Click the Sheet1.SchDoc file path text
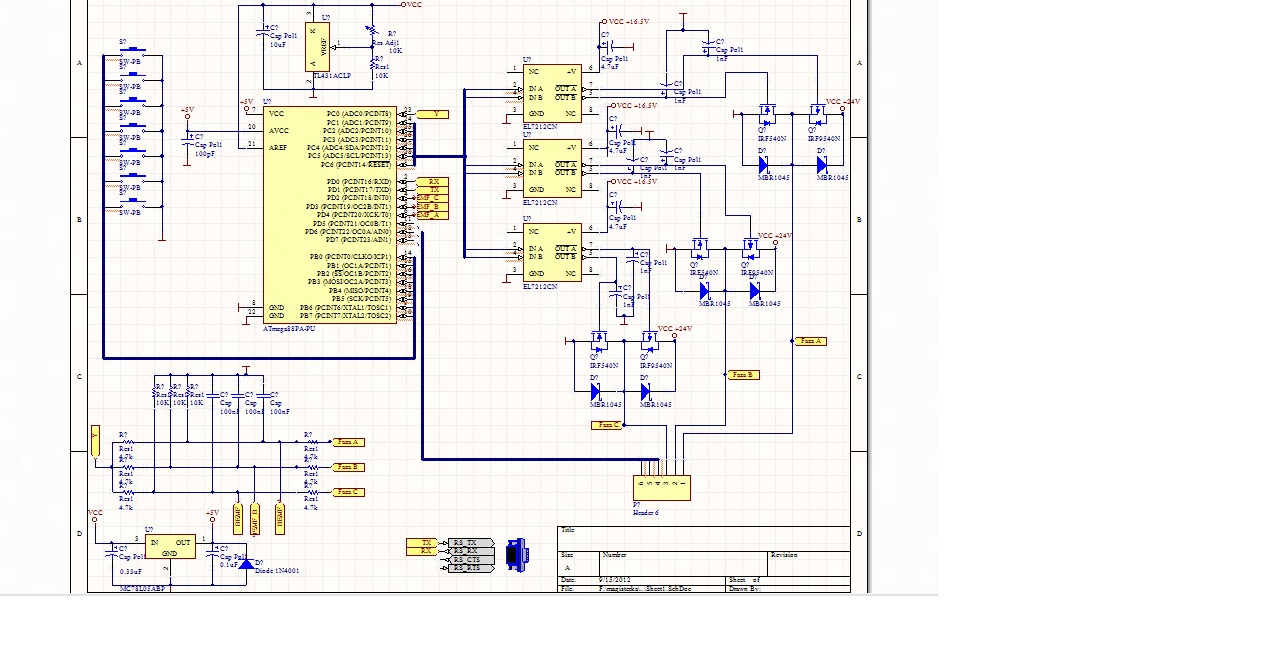Viewport: 1274px width, 655px height. coord(645,589)
